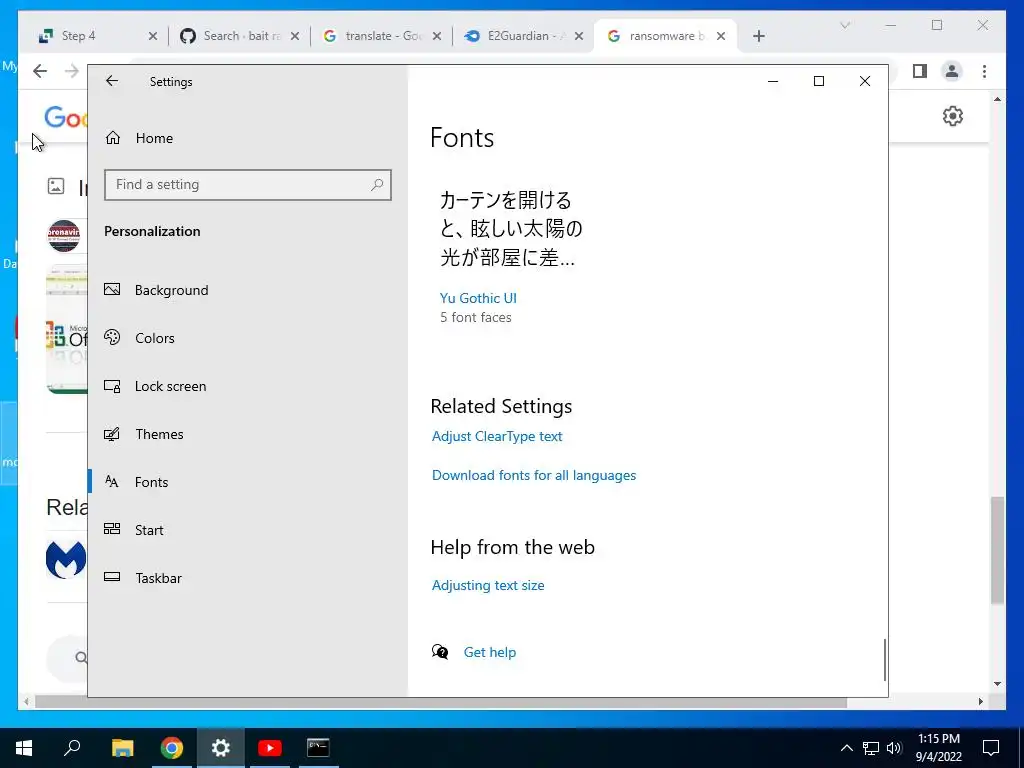Screen dimensions: 1024x768
Task: Click the Lock screen icon
Action: (x=112, y=386)
